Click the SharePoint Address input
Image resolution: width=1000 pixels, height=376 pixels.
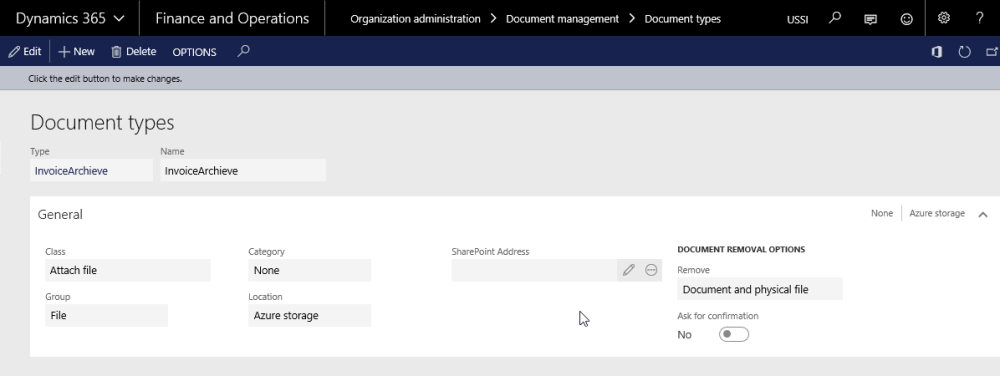(534, 270)
